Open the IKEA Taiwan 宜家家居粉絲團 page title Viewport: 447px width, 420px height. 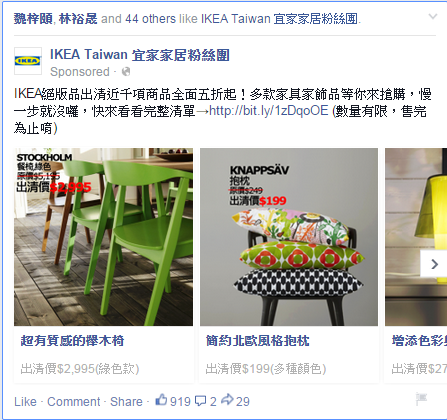click(140, 55)
